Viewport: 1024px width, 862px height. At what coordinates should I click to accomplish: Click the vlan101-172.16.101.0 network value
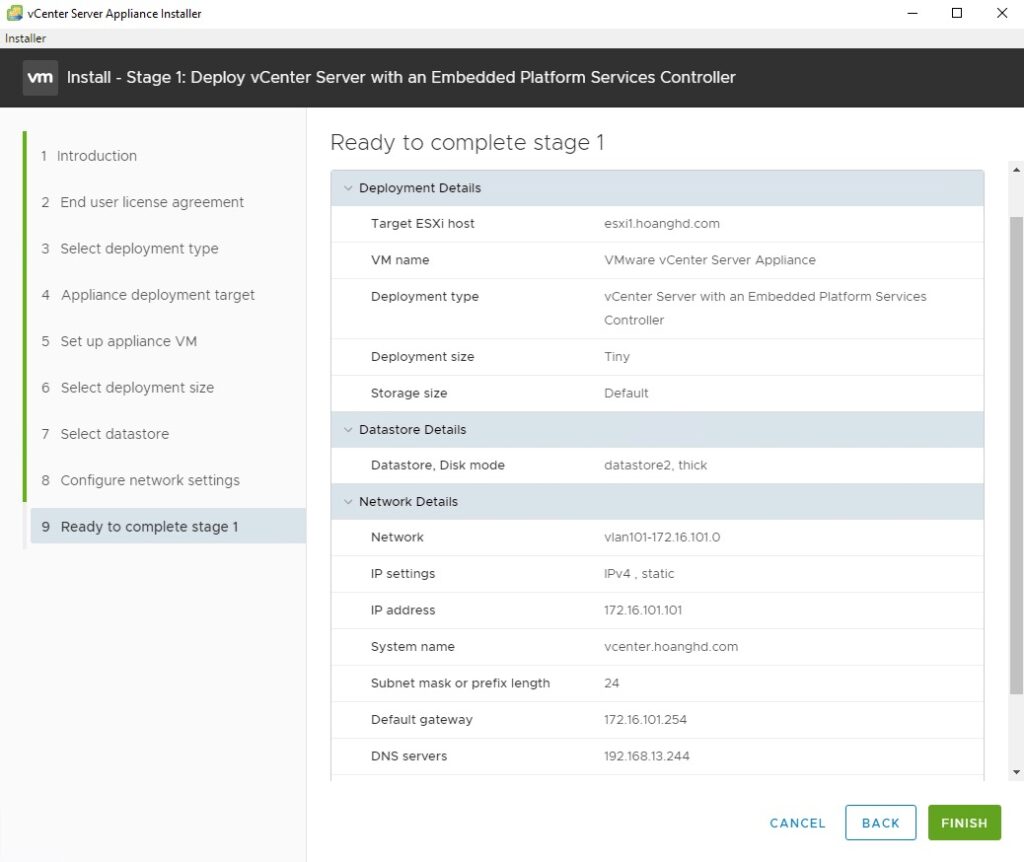(662, 537)
